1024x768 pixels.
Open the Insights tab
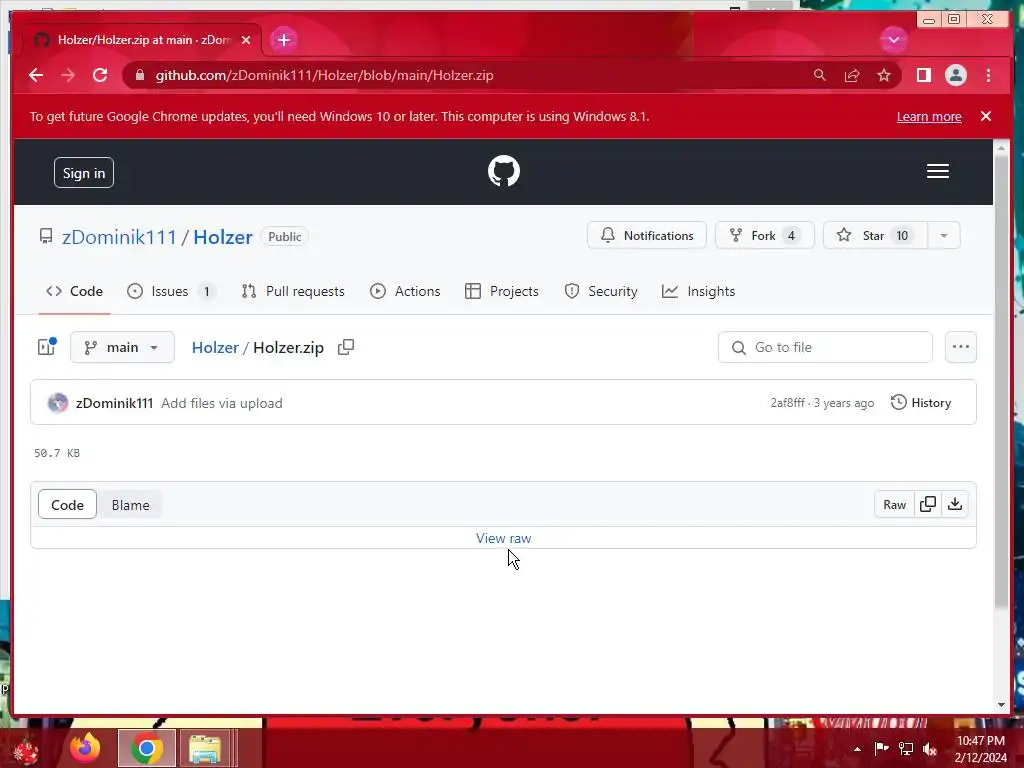point(698,291)
